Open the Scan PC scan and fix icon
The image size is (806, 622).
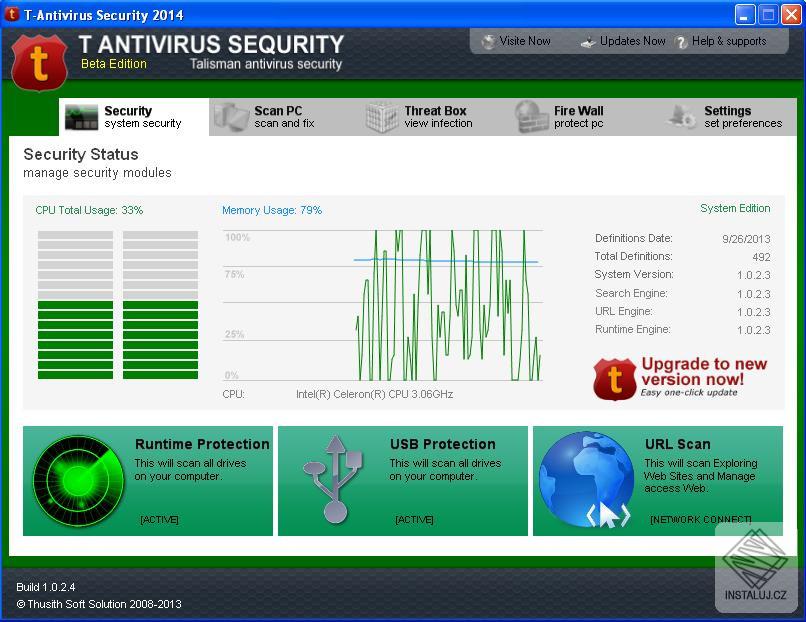(232, 116)
